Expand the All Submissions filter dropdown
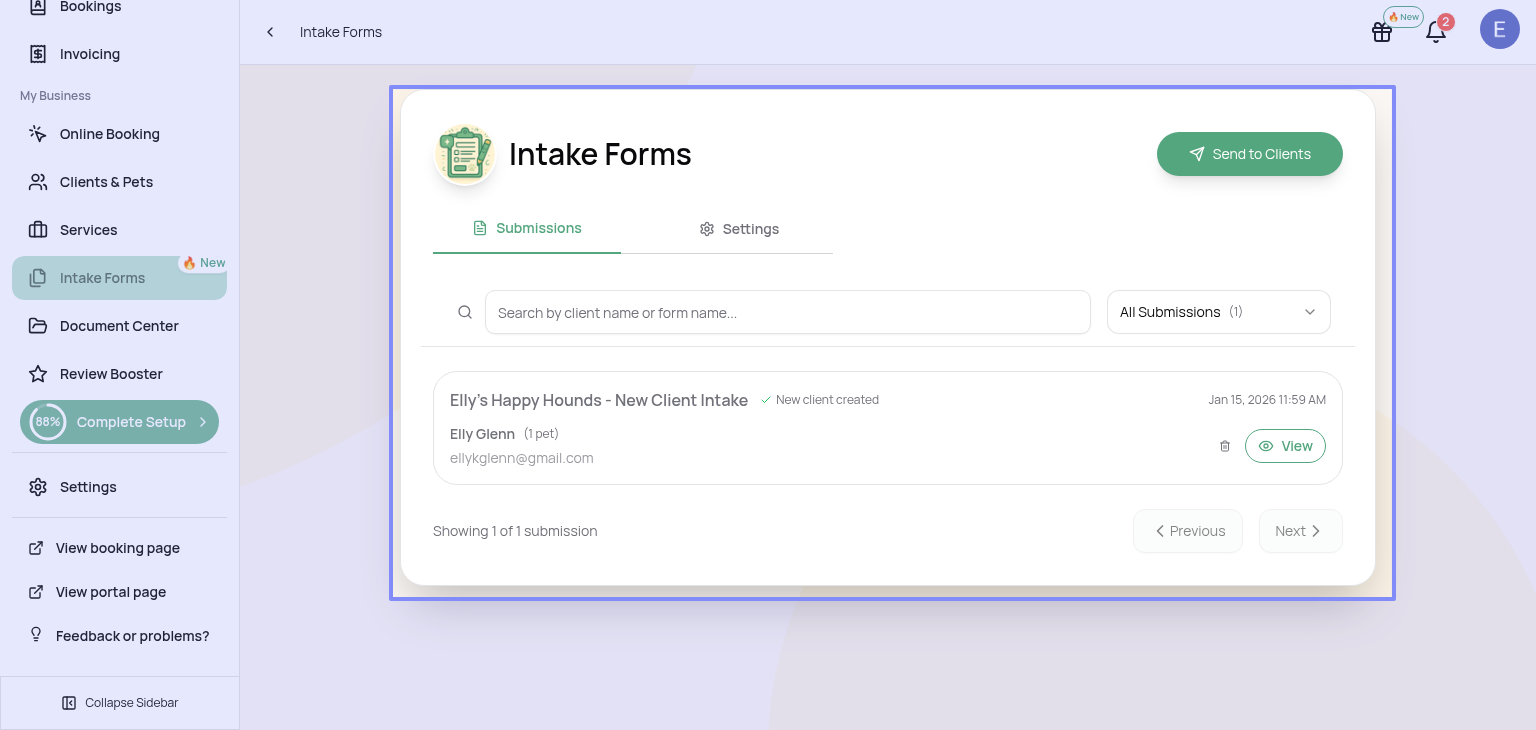The width and height of the screenshot is (1536, 730). (1218, 312)
